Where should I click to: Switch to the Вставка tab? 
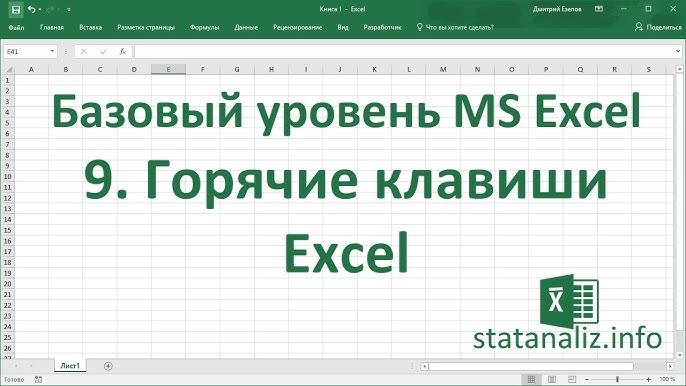(91, 27)
